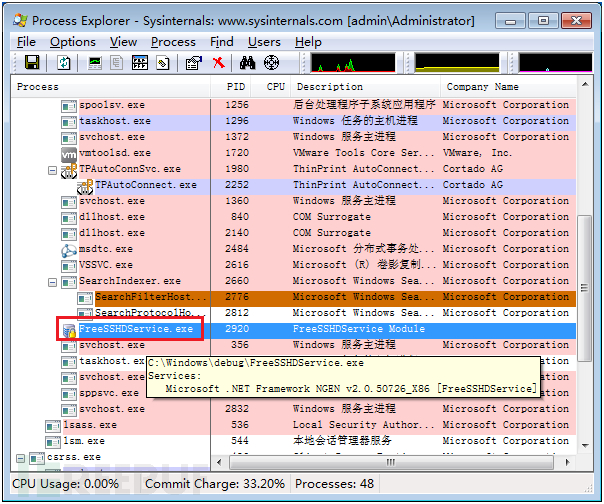Click the red X Kill Process icon
This screenshot has width=604, height=504.
(x=218, y=62)
